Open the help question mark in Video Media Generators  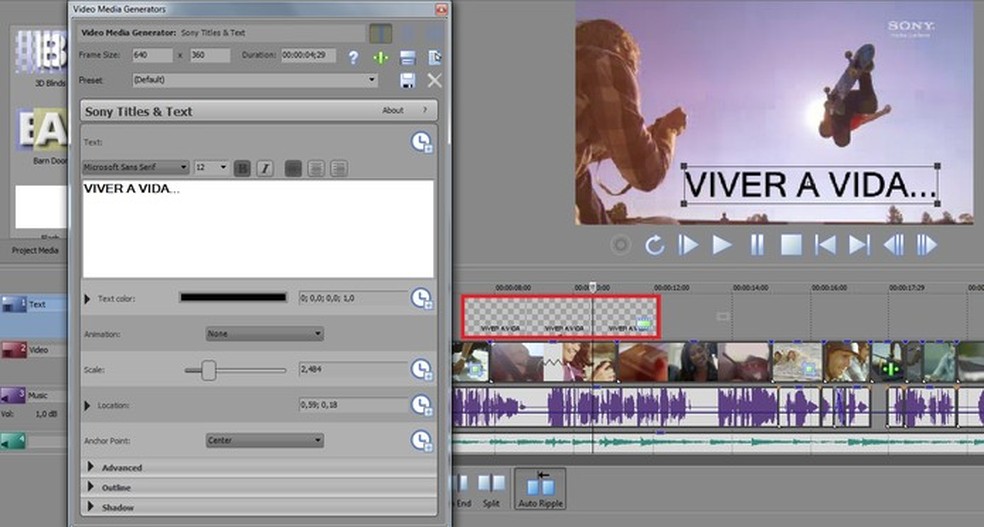[354, 58]
